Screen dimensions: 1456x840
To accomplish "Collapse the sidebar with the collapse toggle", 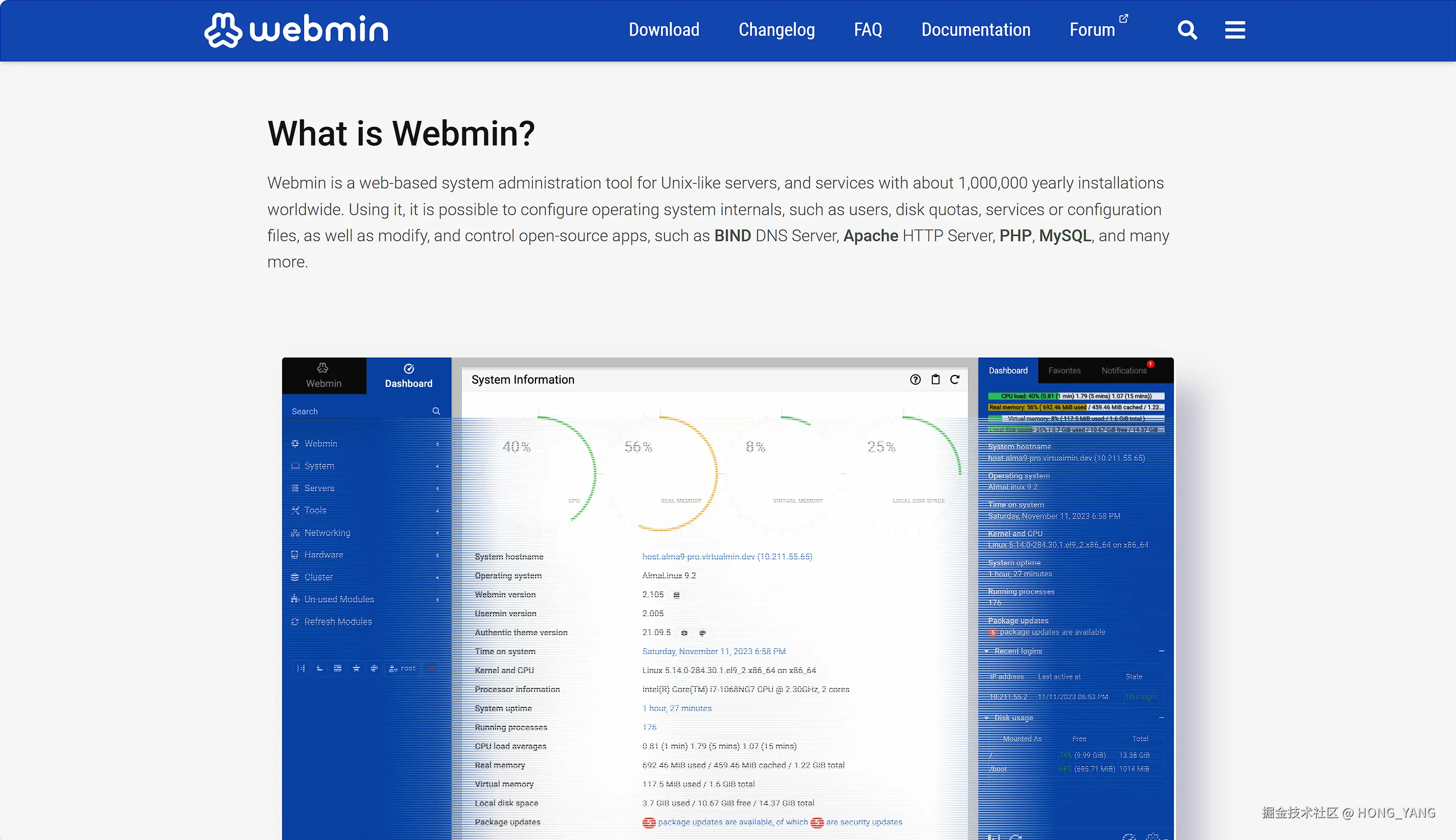I will click(302, 668).
